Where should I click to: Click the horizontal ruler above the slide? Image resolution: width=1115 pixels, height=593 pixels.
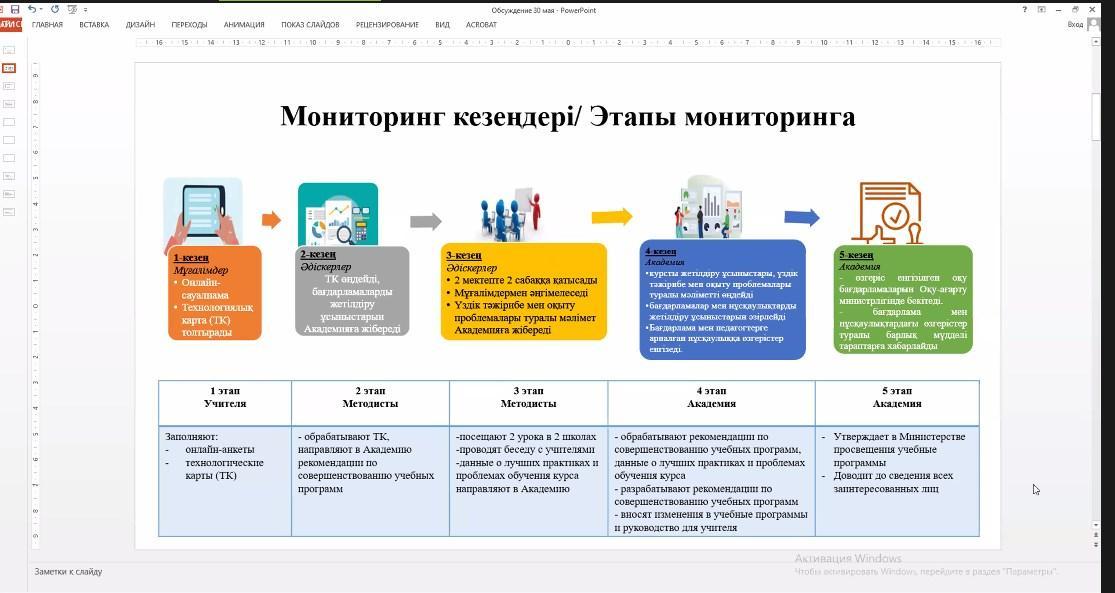567,43
